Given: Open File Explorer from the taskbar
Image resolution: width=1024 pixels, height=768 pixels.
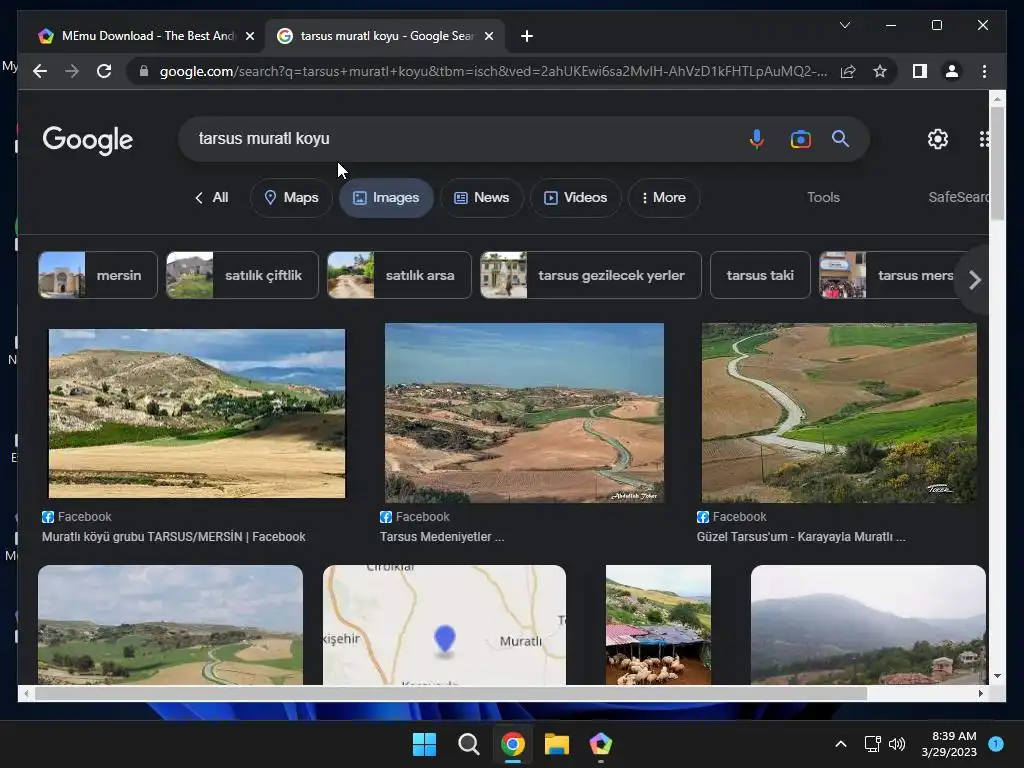Looking at the screenshot, I should [x=556, y=744].
